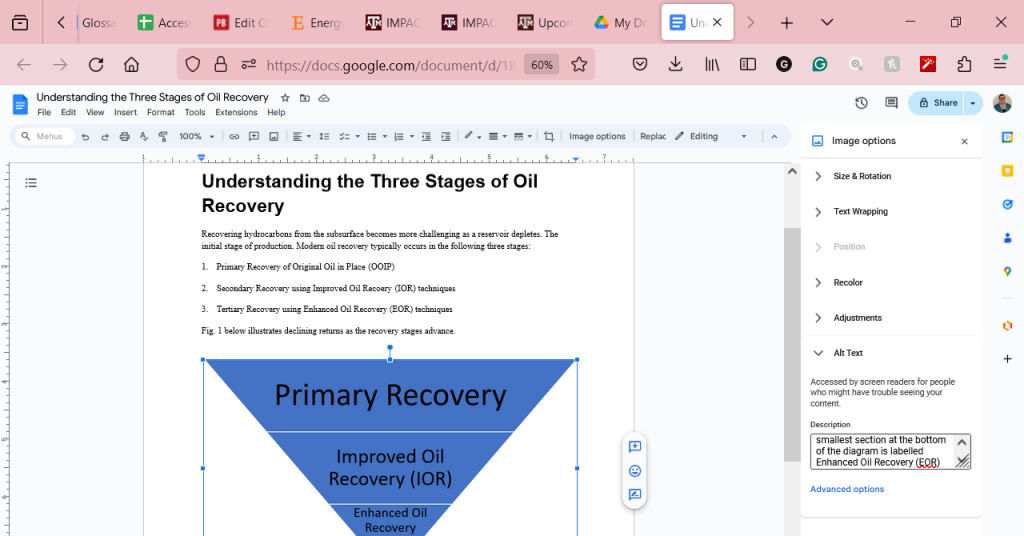Viewport: 1024px width, 536px height.
Task: Bookmark this page with star
Action: click(x=579, y=65)
